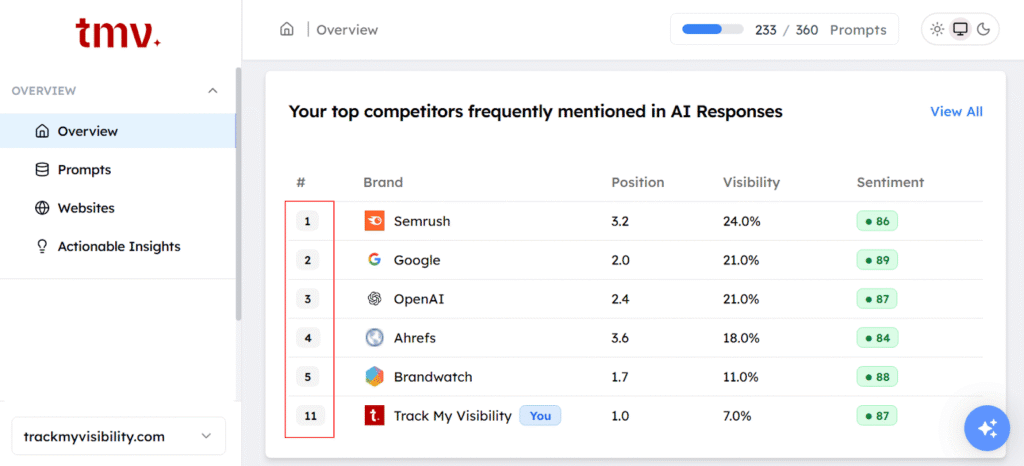
Task: Click the Track My Visibility logo icon
Action: click(x=374, y=416)
